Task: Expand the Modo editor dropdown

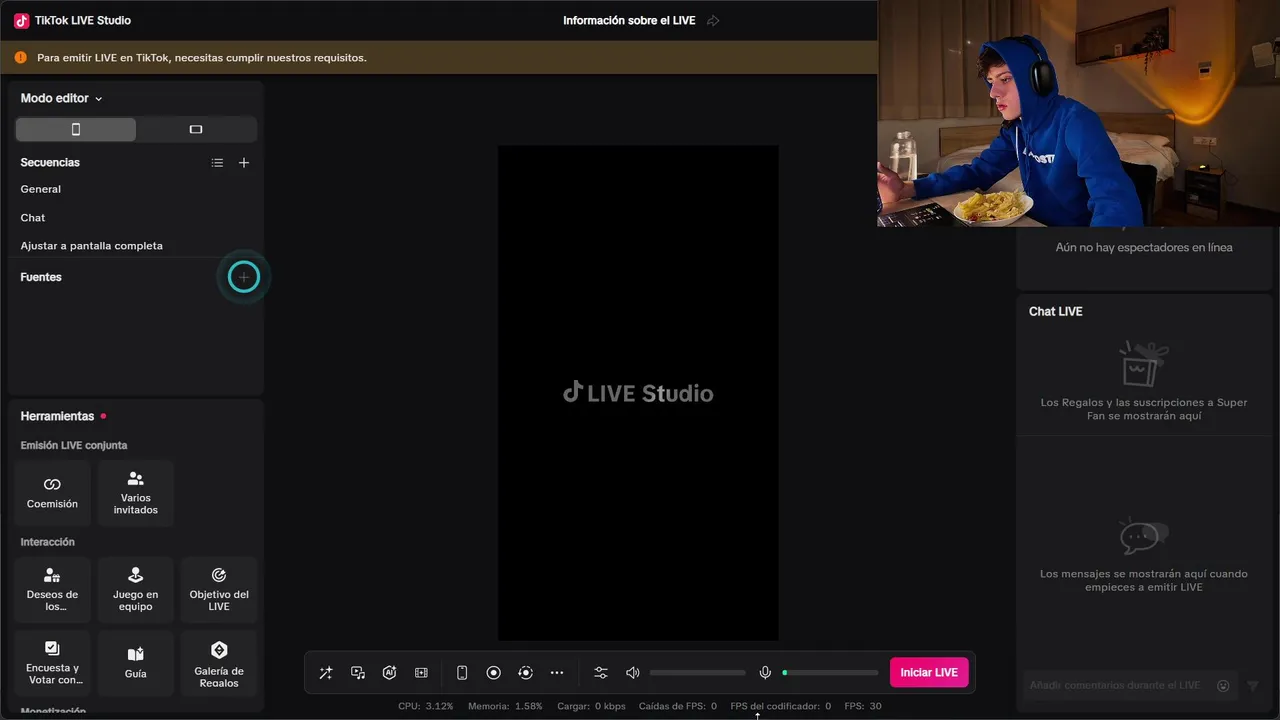Action: 62,98
